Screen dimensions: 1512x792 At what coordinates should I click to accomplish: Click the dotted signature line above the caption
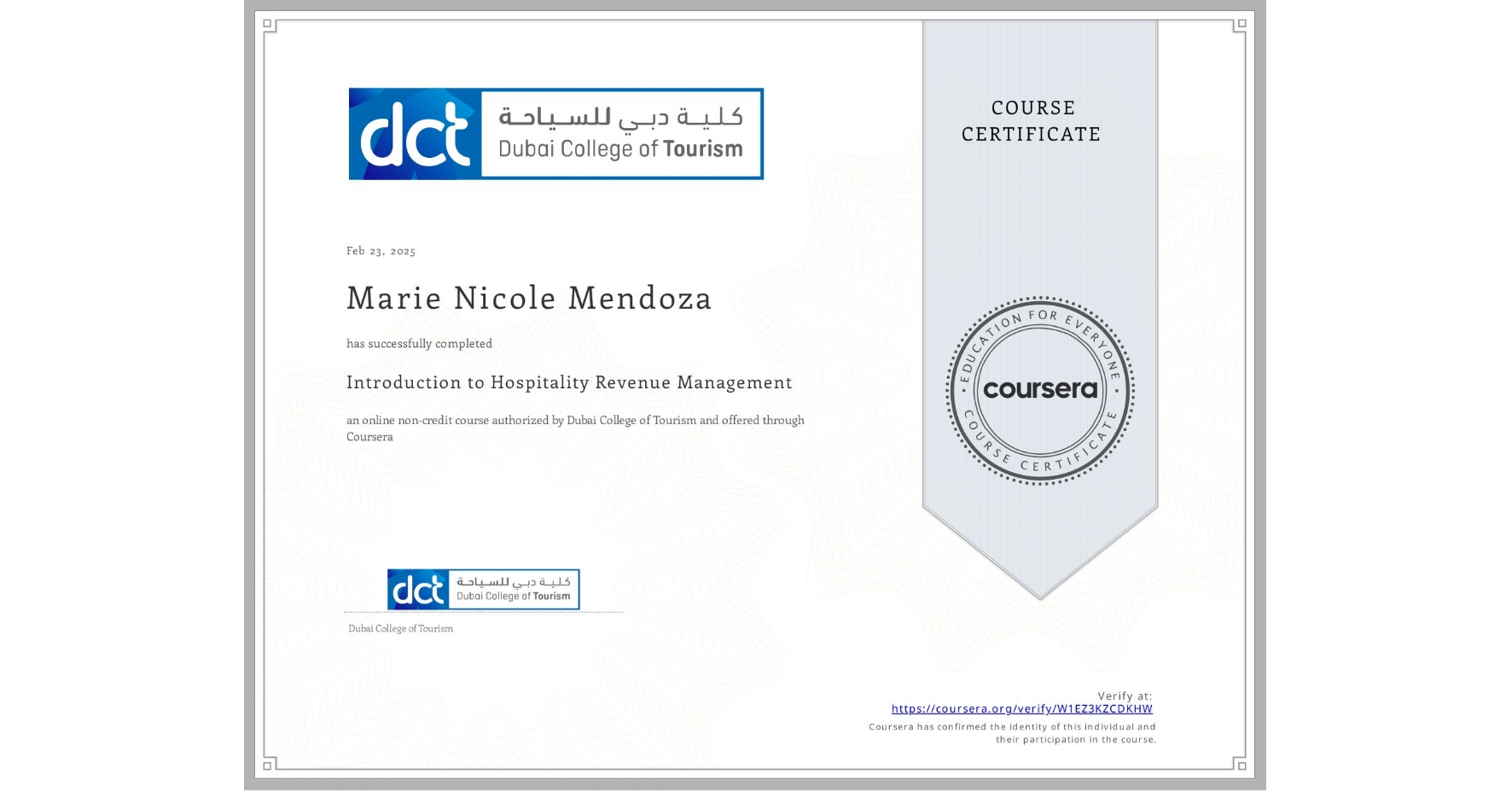coord(484,613)
